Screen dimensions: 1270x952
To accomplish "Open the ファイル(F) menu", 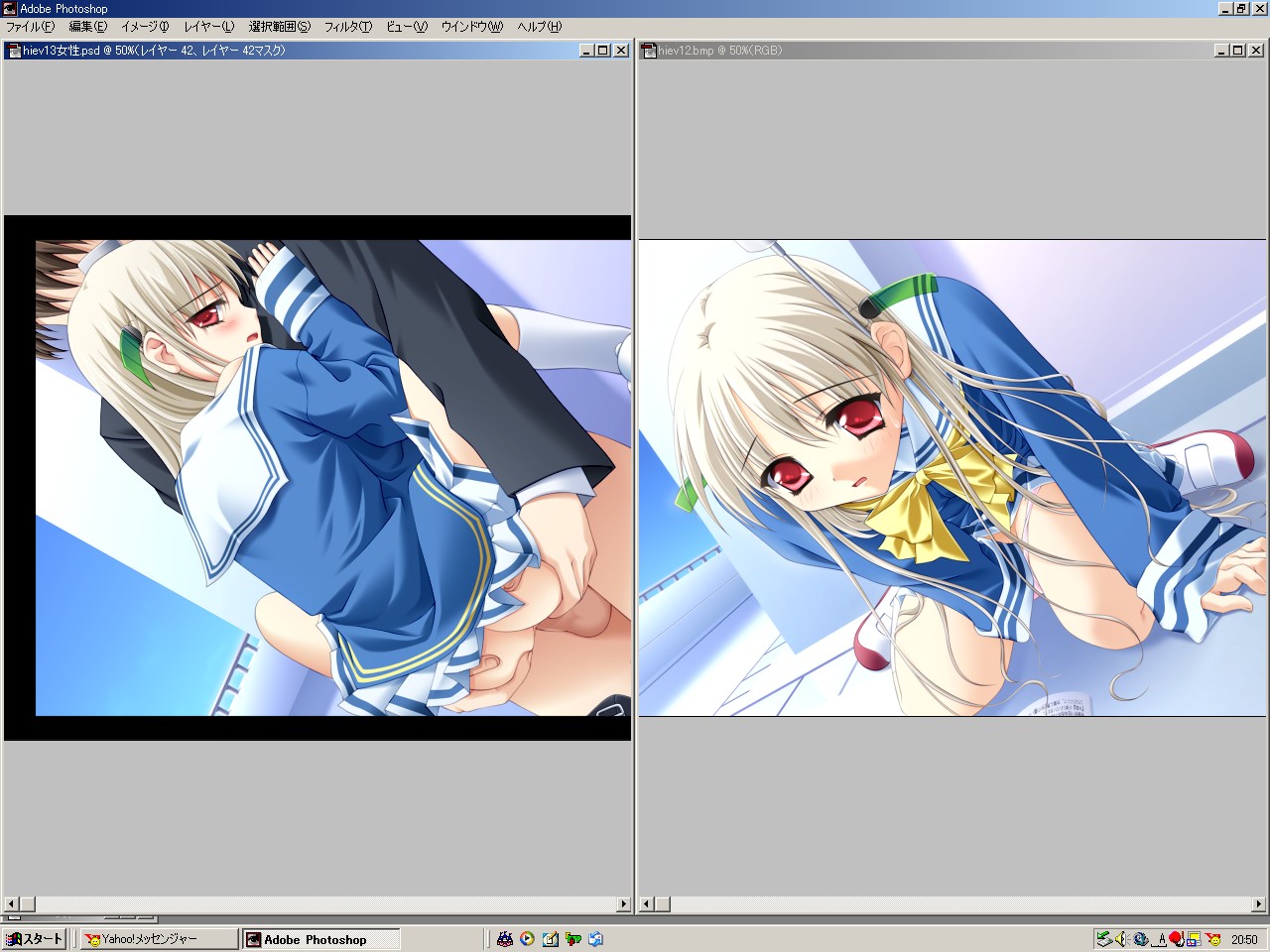I will coord(30,27).
